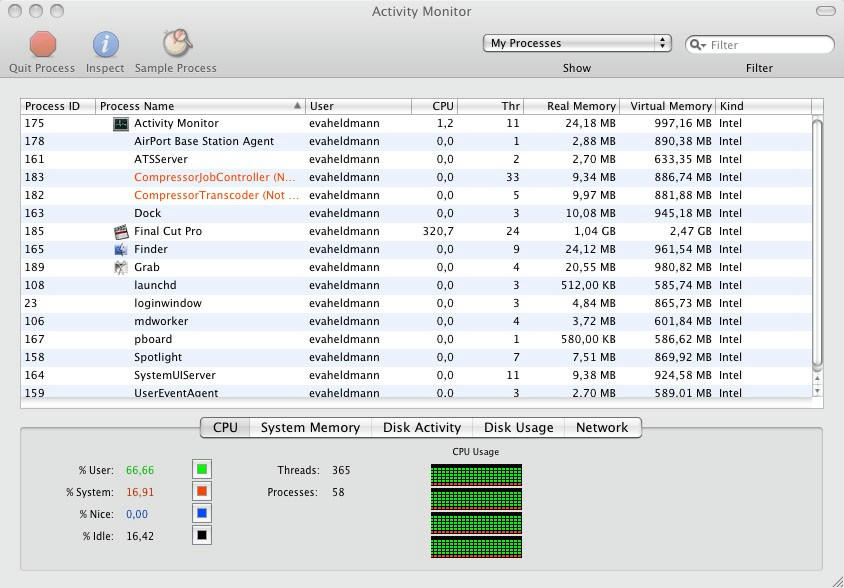844x588 pixels.
Task: Select the mdworker process row
Action: (416, 321)
